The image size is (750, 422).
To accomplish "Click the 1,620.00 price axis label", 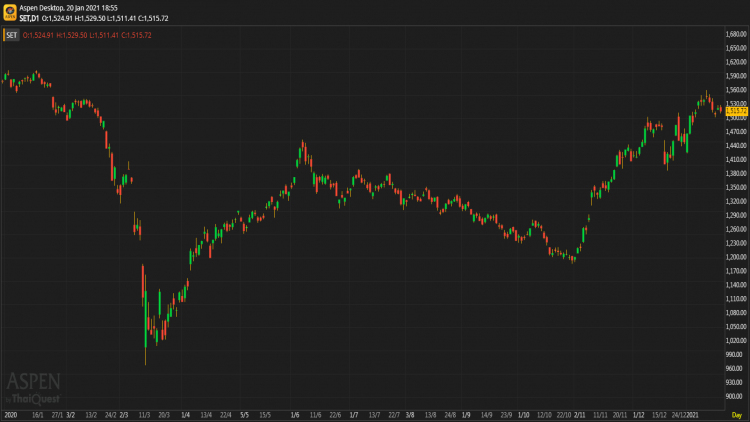I will 736,62.
